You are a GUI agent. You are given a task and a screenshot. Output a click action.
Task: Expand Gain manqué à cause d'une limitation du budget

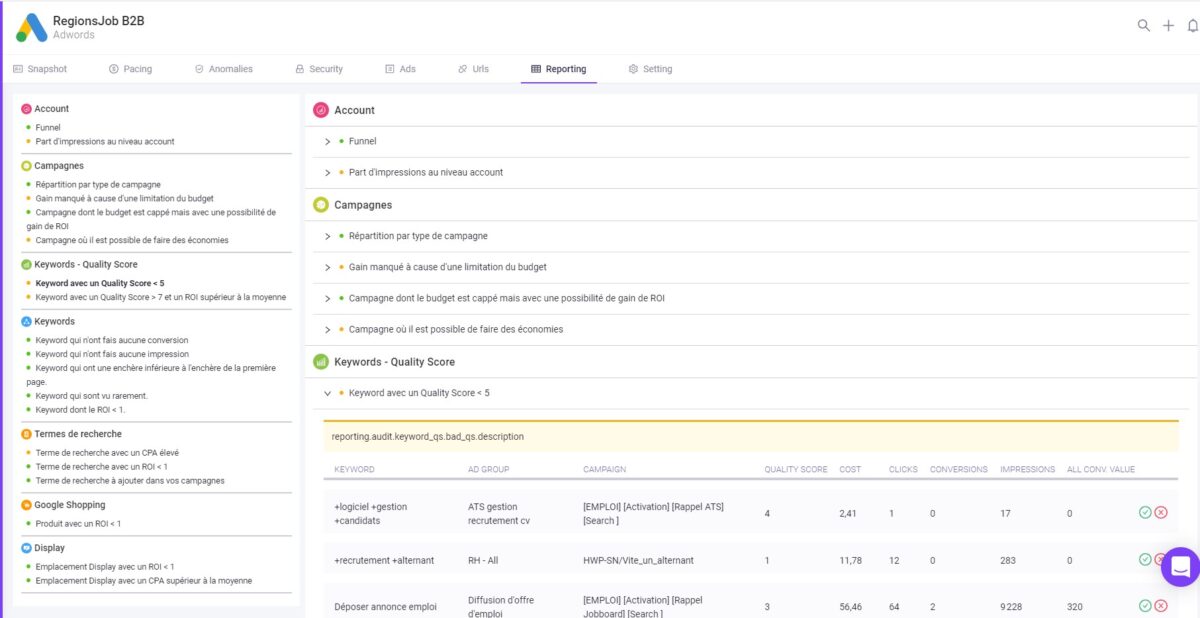[326, 267]
